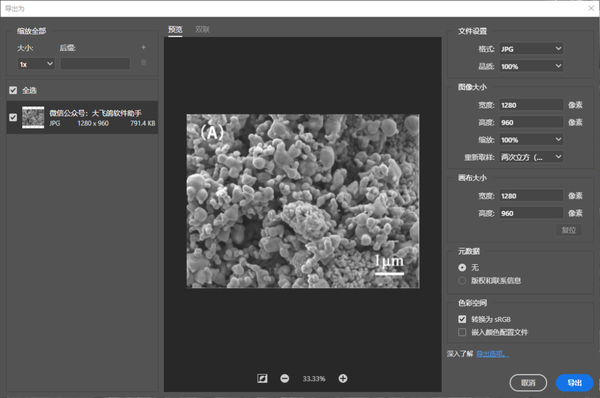Select 版权和联系信息 metadata radio button

click(x=462, y=281)
